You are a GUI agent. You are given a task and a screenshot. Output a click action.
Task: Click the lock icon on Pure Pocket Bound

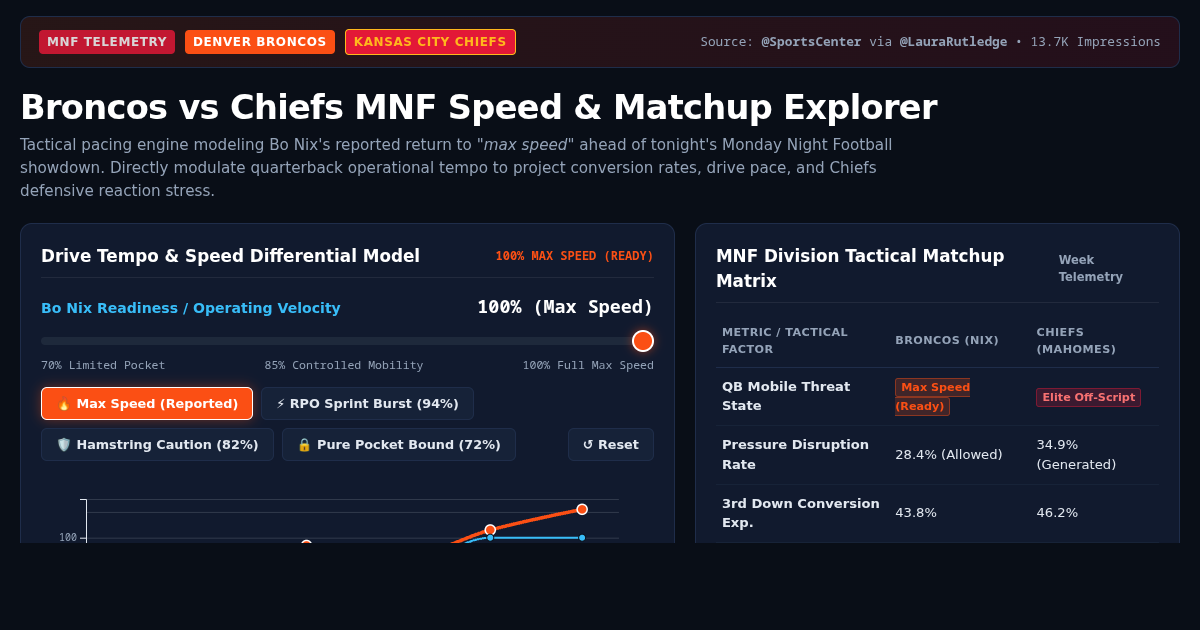click(x=304, y=445)
